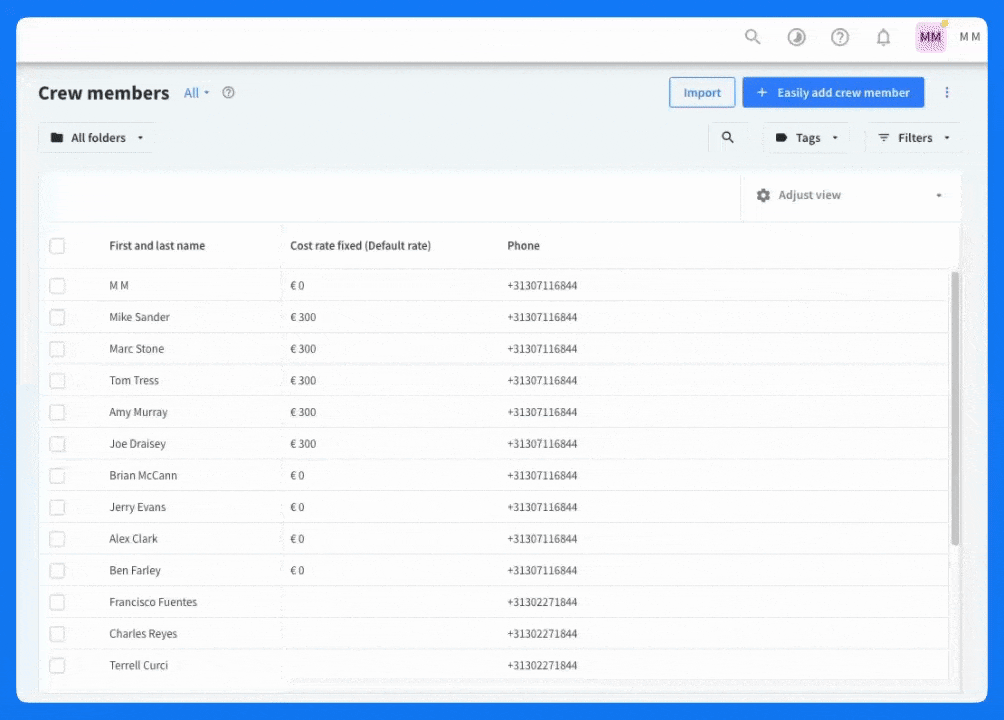Image resolution: width=1004 pixels, height=720 pixels.
Task: Open the timer clock icon in top bar
Action: click(796, 37)
